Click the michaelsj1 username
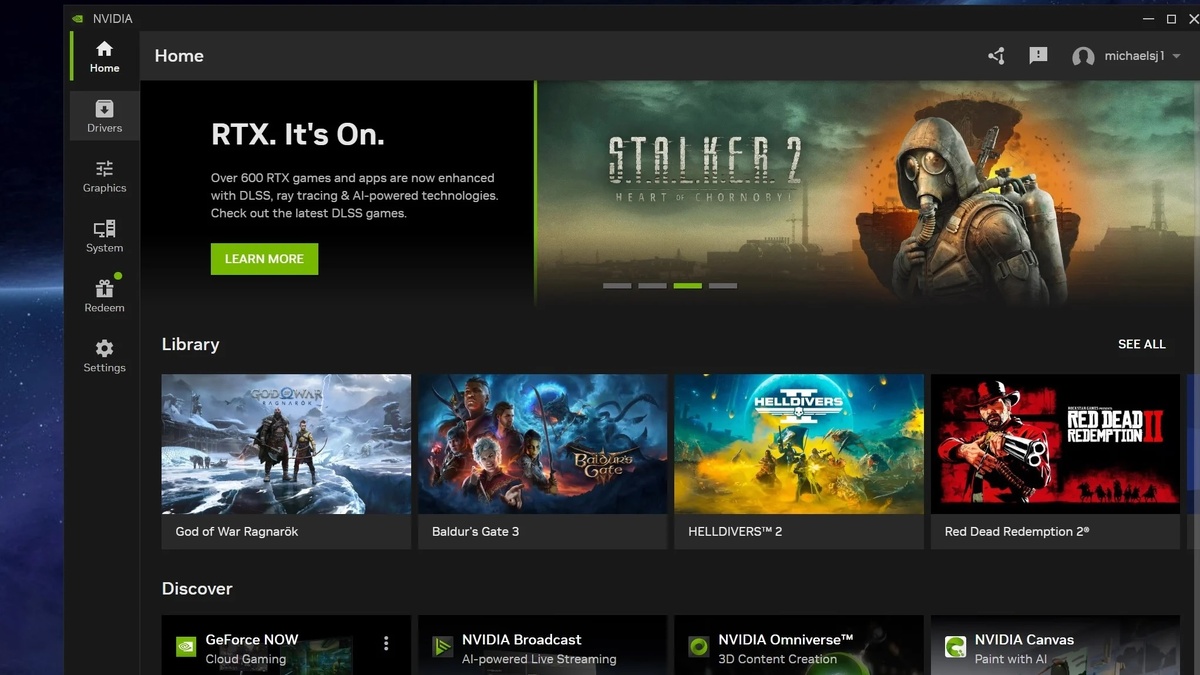The image size is (1200, 675). pos(1134,57)
